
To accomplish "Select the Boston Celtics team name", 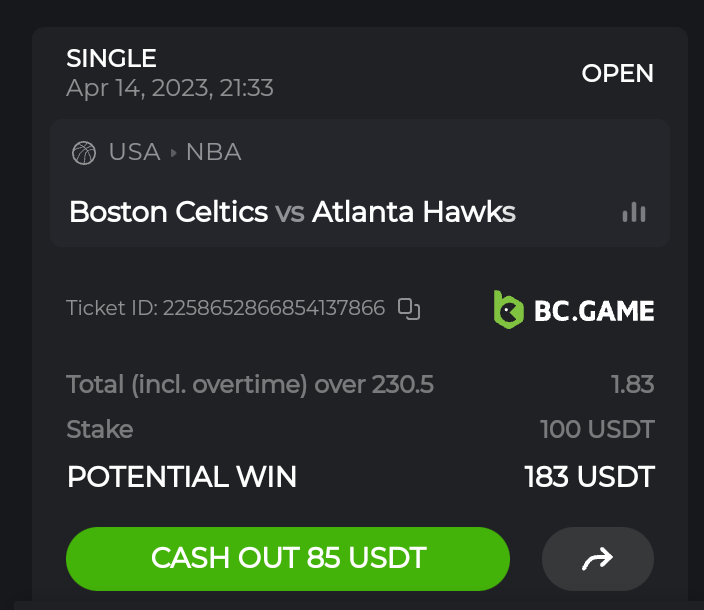I will [x=168, y=212].
